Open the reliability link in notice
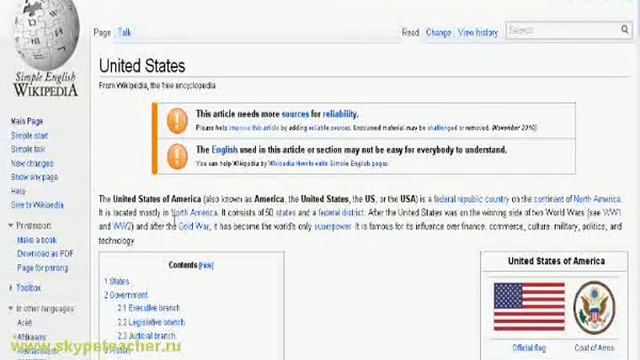The width and height of the screenshot is (640, 360). (x=340, y=114)
